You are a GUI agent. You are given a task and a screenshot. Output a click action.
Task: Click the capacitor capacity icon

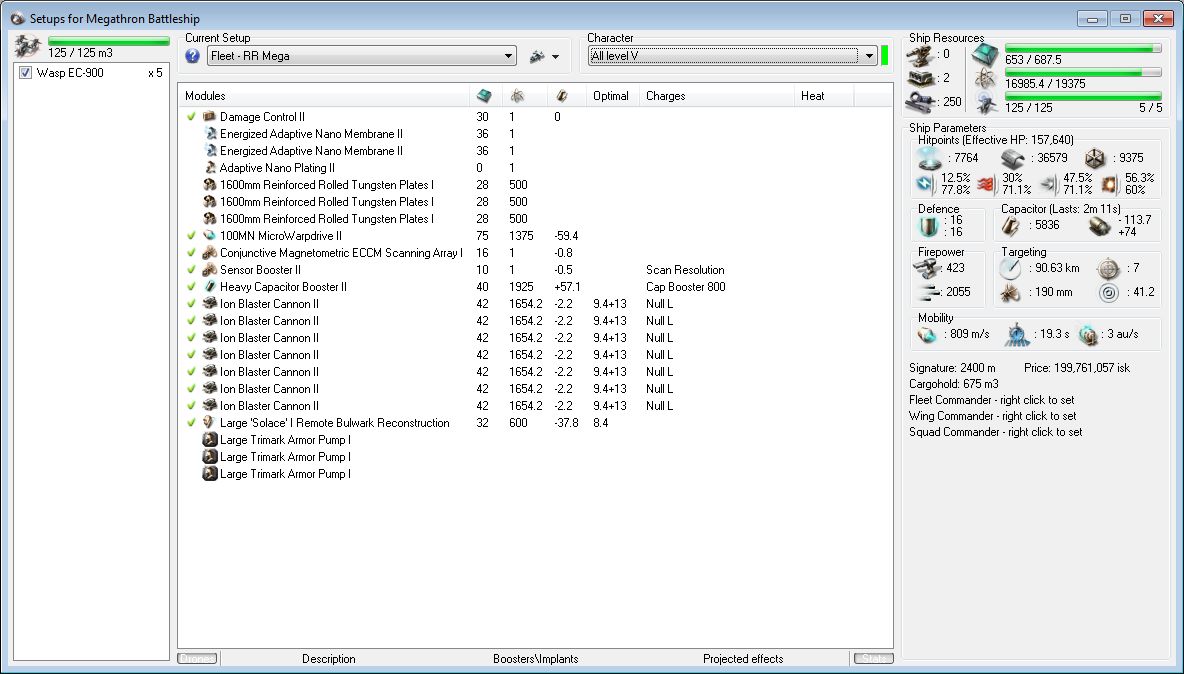[1011, 226]
